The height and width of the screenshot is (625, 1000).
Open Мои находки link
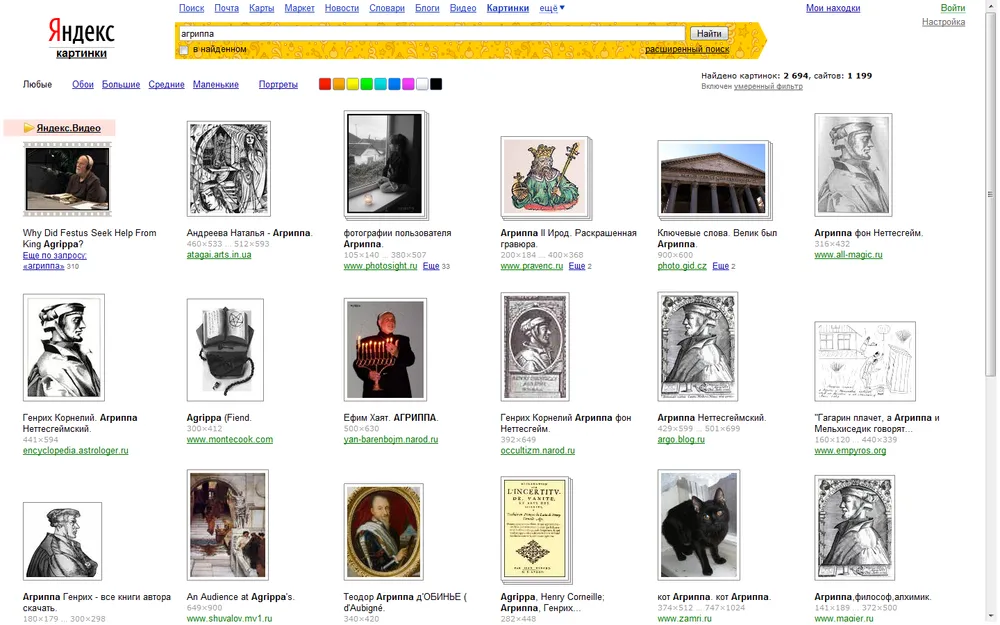coord(833,8)
